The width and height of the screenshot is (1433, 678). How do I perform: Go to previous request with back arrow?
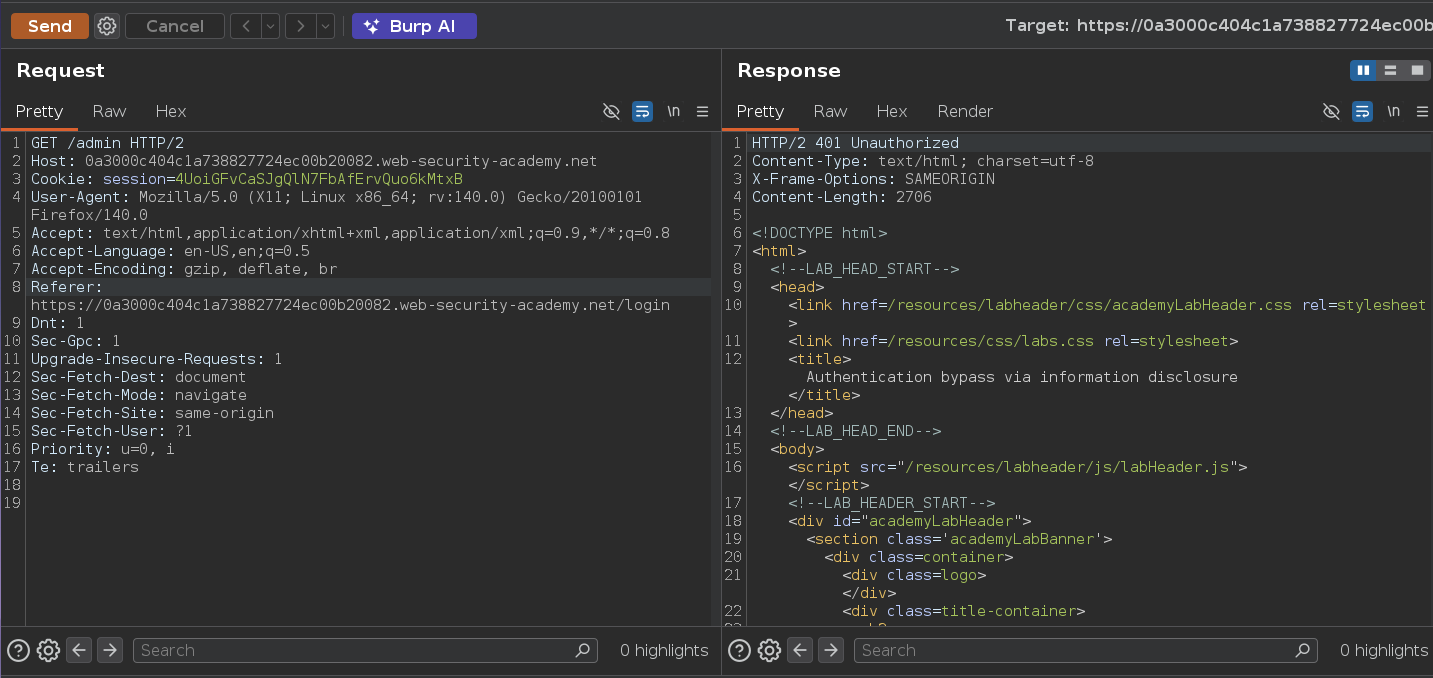246,26
